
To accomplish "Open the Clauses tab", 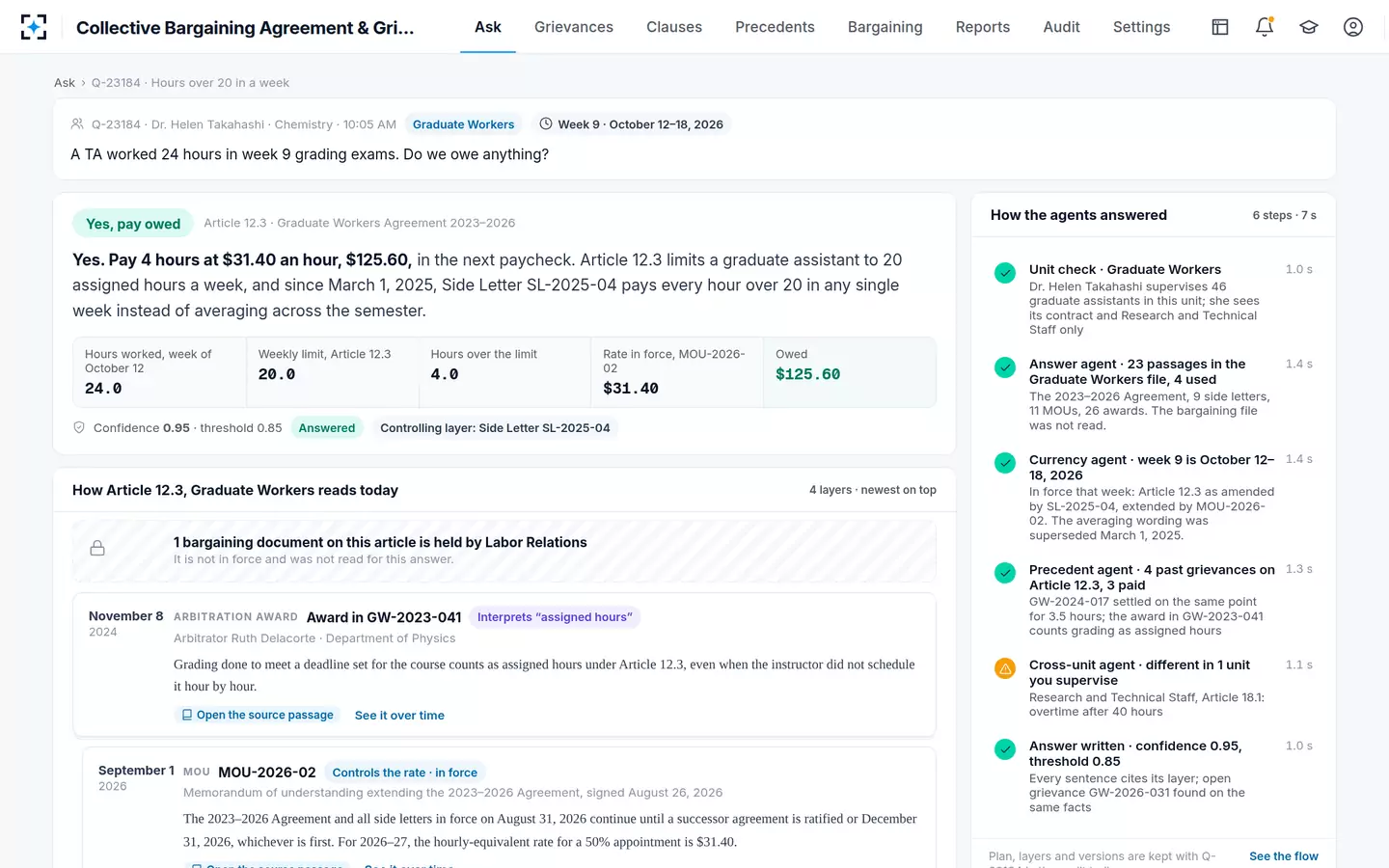I will point(674,27).
